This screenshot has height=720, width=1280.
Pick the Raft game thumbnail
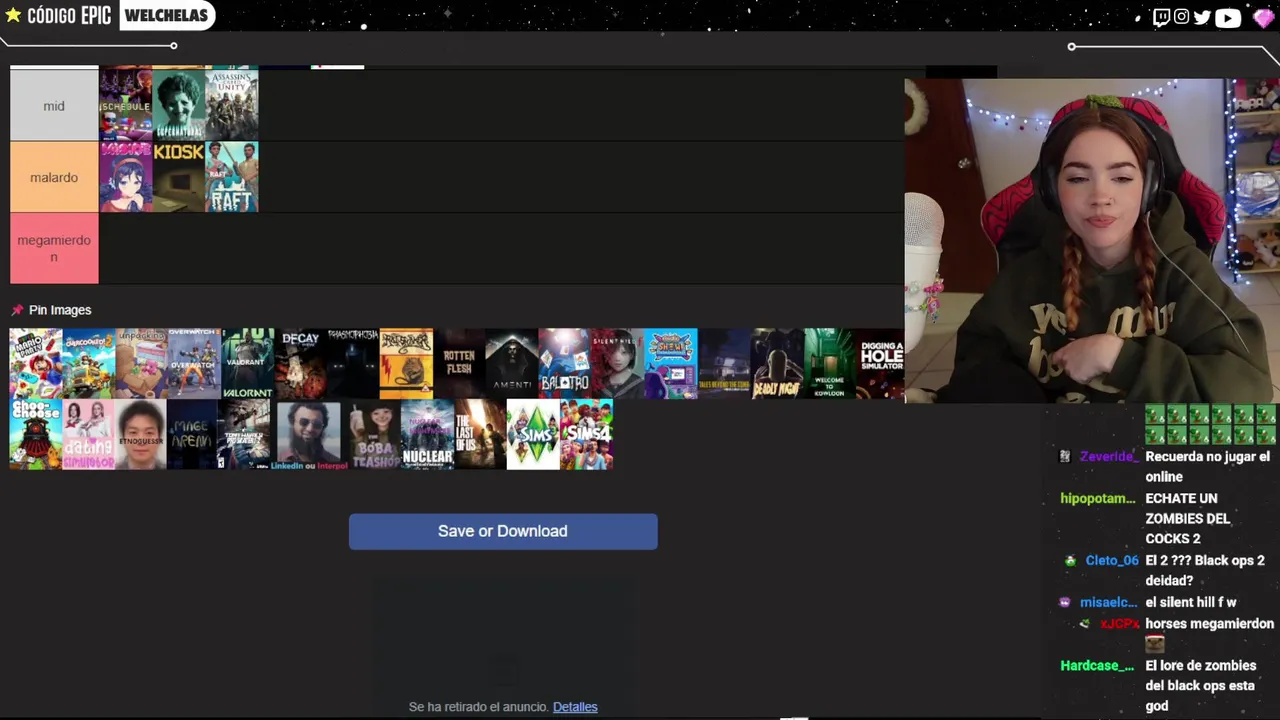click(231, 177)
